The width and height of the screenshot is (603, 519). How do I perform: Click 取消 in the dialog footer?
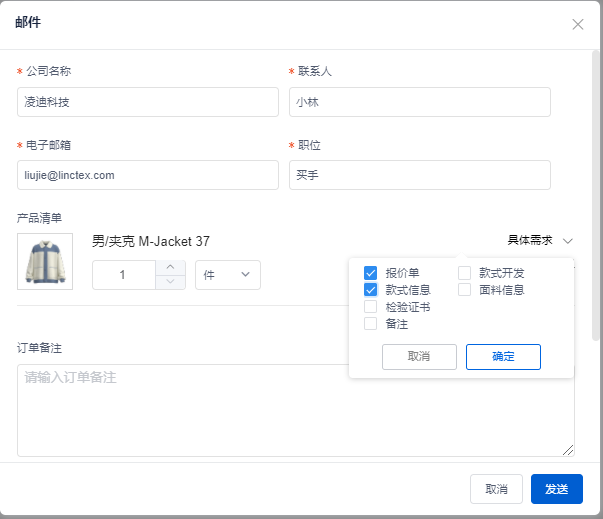496,489
